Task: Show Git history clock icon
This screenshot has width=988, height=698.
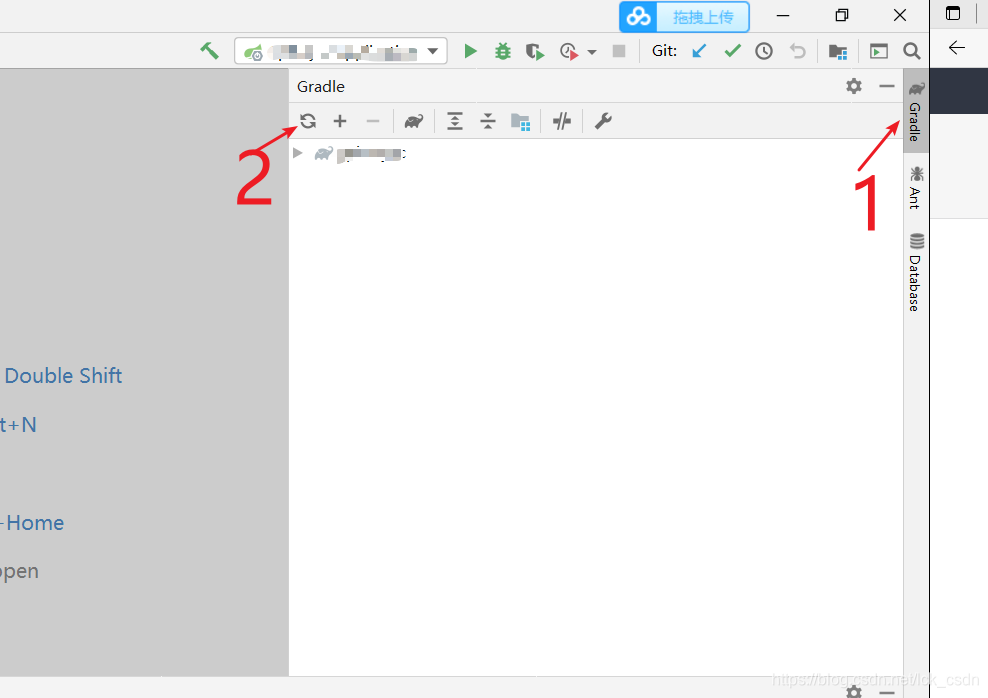Action: 764,51
